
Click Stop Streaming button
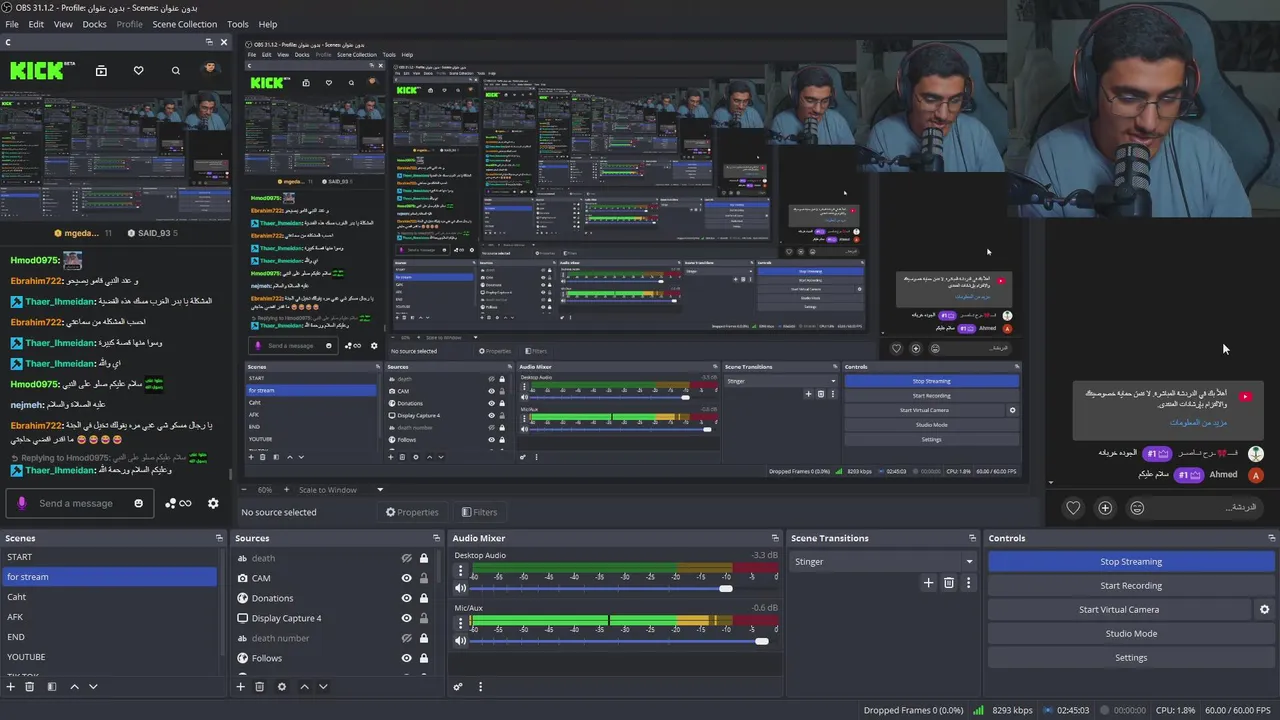click(1131, 561)
